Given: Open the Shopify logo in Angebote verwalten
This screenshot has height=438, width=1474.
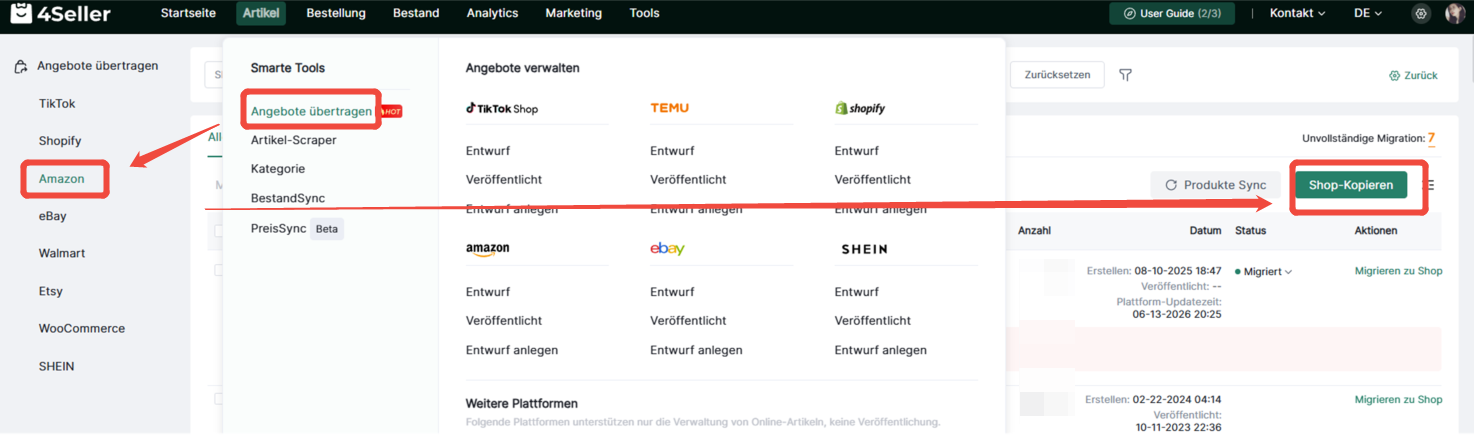Looking at the screenshot, I should tap(860, 108).
